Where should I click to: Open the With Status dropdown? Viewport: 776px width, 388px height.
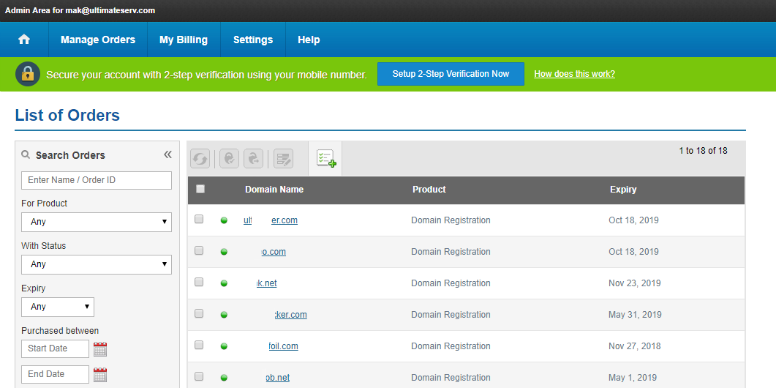tap(97, 264)
